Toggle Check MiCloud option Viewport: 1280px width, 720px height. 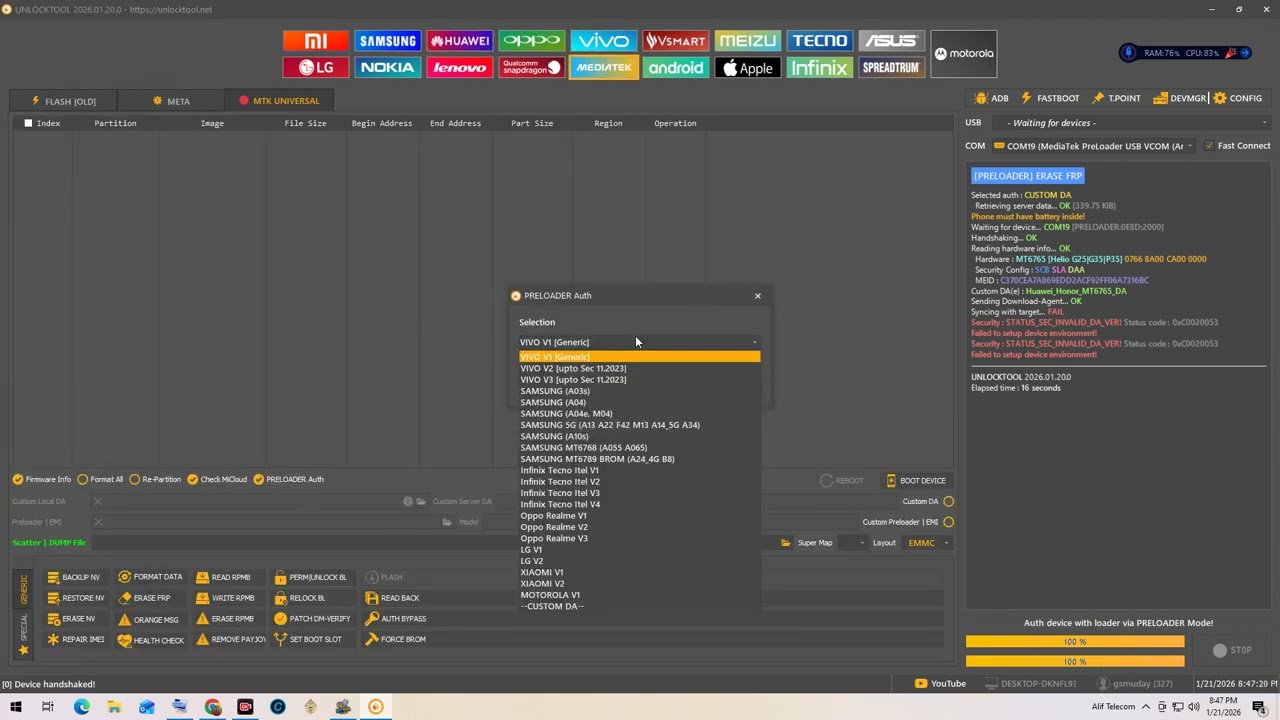[217, 479]
